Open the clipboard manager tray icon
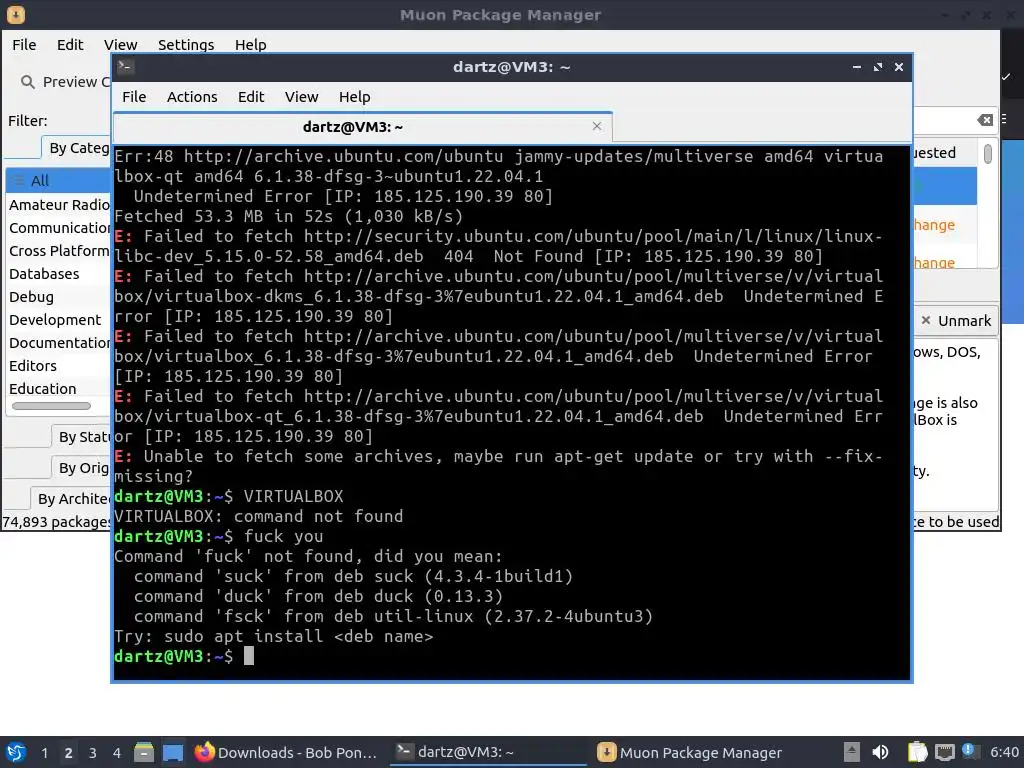Image resolution: width=1024 pixels, height=768 pixels. [x=918, y=752]
